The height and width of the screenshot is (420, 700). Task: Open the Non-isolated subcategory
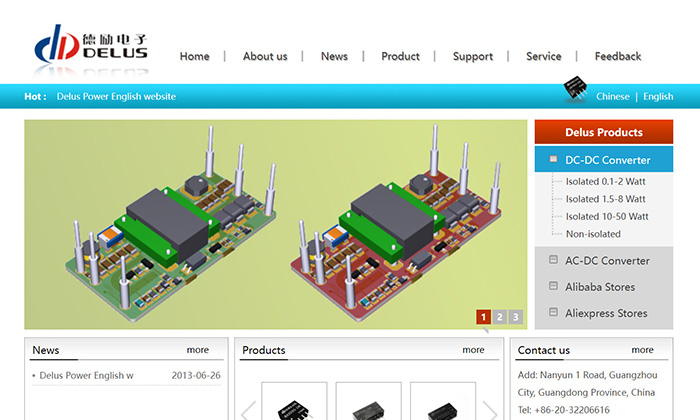(x=593, y=234)
